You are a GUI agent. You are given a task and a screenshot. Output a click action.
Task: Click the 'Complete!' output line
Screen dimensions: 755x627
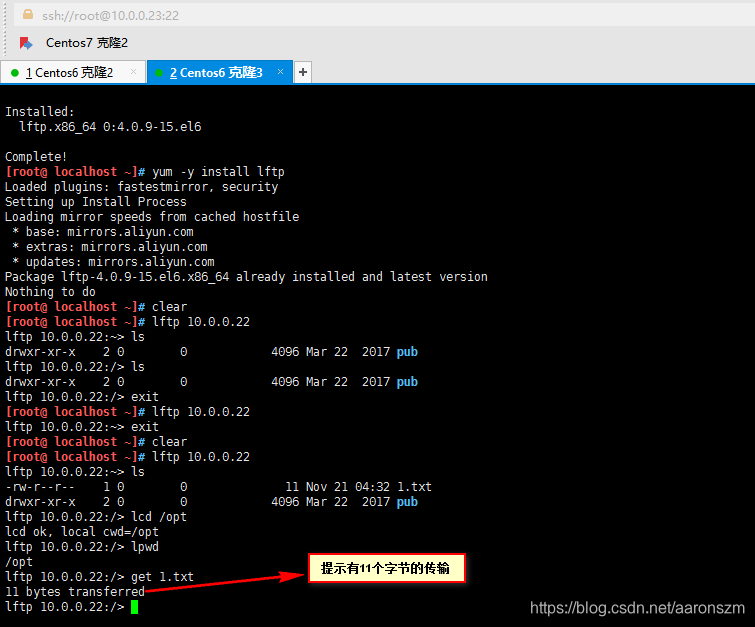coord(36,157)
